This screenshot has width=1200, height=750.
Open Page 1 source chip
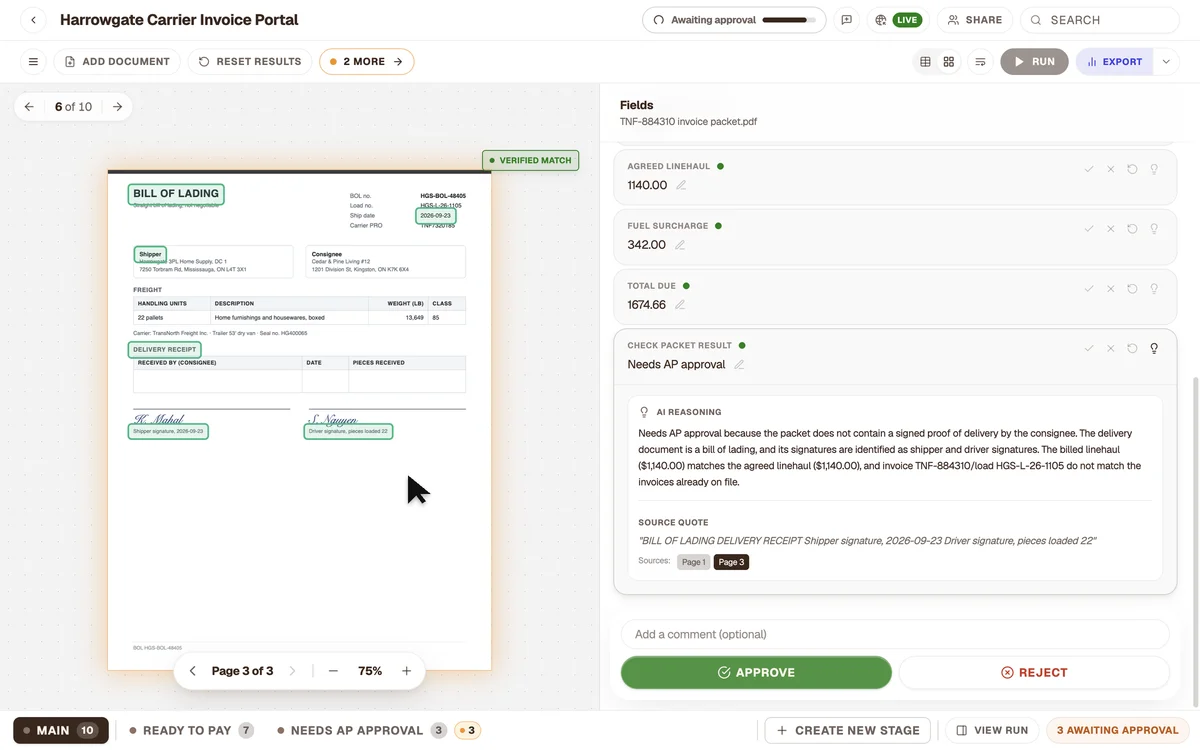coord(693,562)
